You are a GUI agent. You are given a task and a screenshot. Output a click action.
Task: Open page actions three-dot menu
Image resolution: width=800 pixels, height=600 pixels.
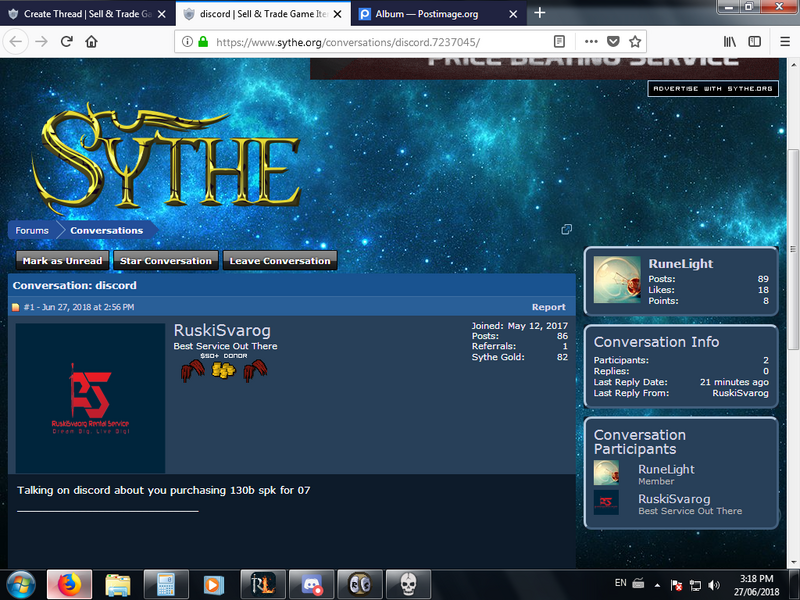tap(591, 41)
